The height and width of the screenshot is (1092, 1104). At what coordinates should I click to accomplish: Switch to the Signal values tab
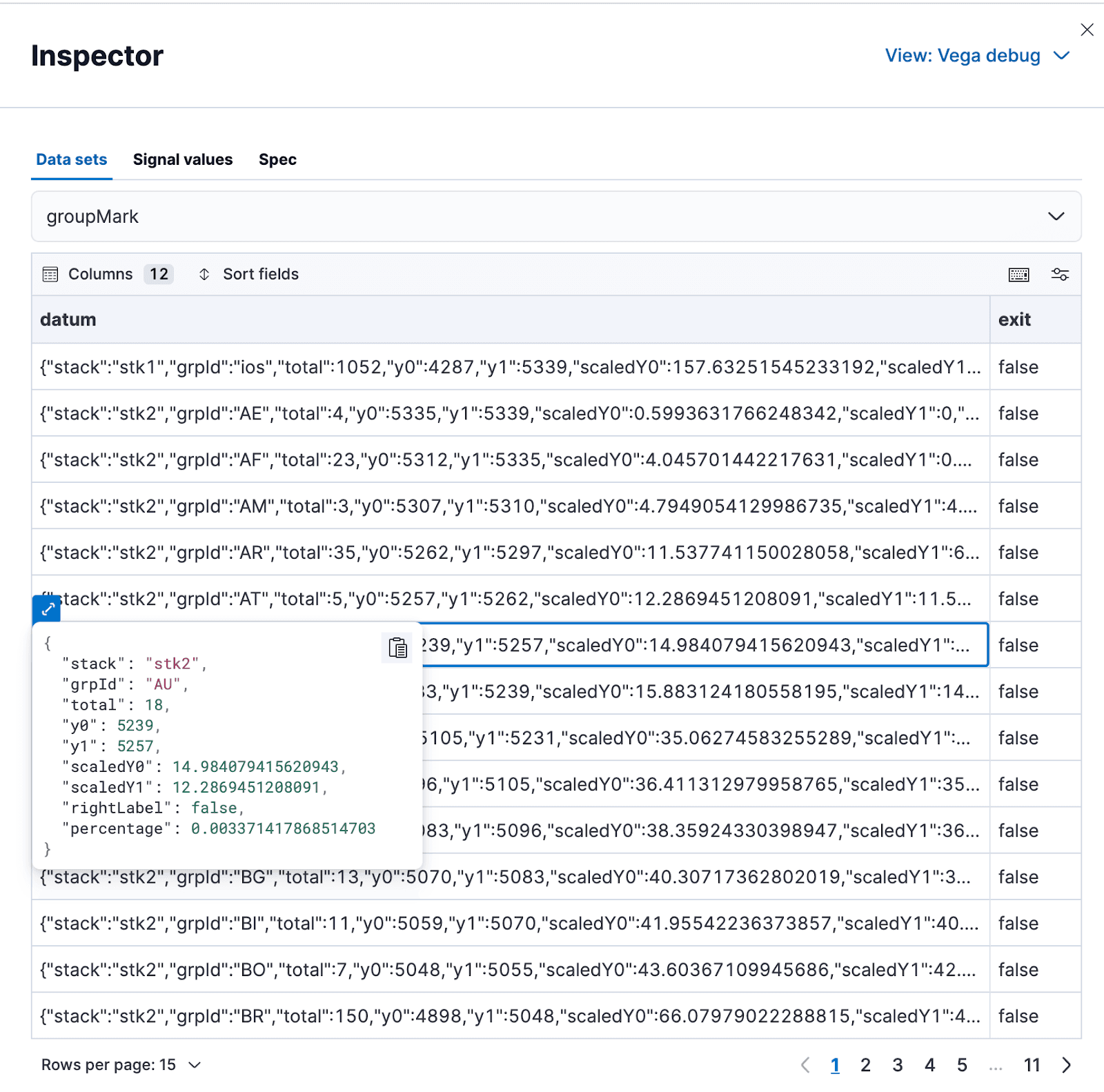182,159
